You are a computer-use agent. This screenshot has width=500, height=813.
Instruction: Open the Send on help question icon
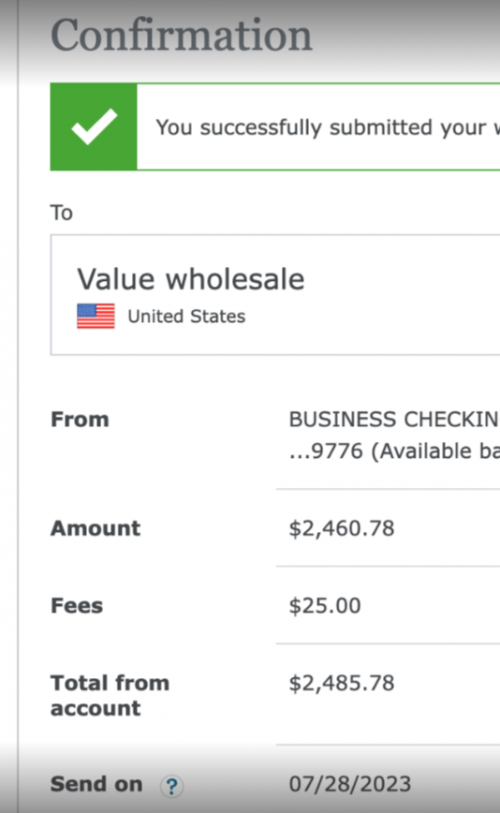[172, 786]
